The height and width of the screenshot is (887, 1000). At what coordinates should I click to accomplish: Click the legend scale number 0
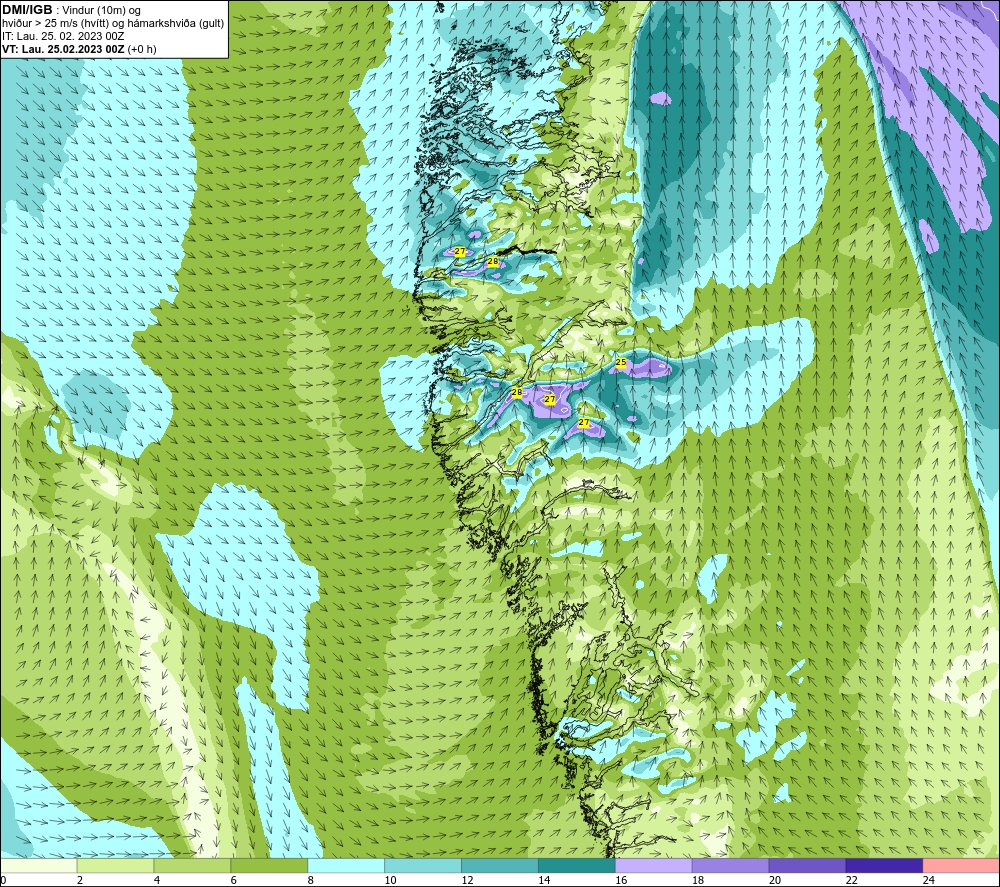(x=3, y=880)
